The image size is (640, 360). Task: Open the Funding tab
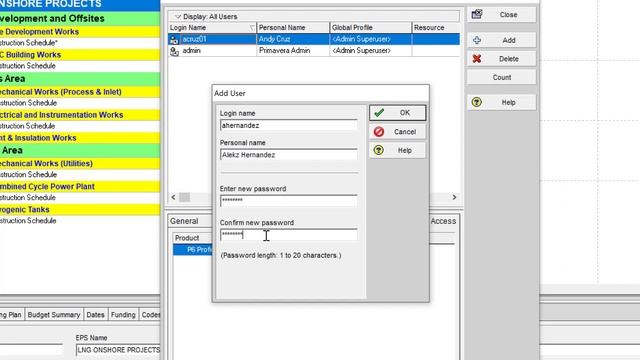pyautogui.click(x=123, y=315)
